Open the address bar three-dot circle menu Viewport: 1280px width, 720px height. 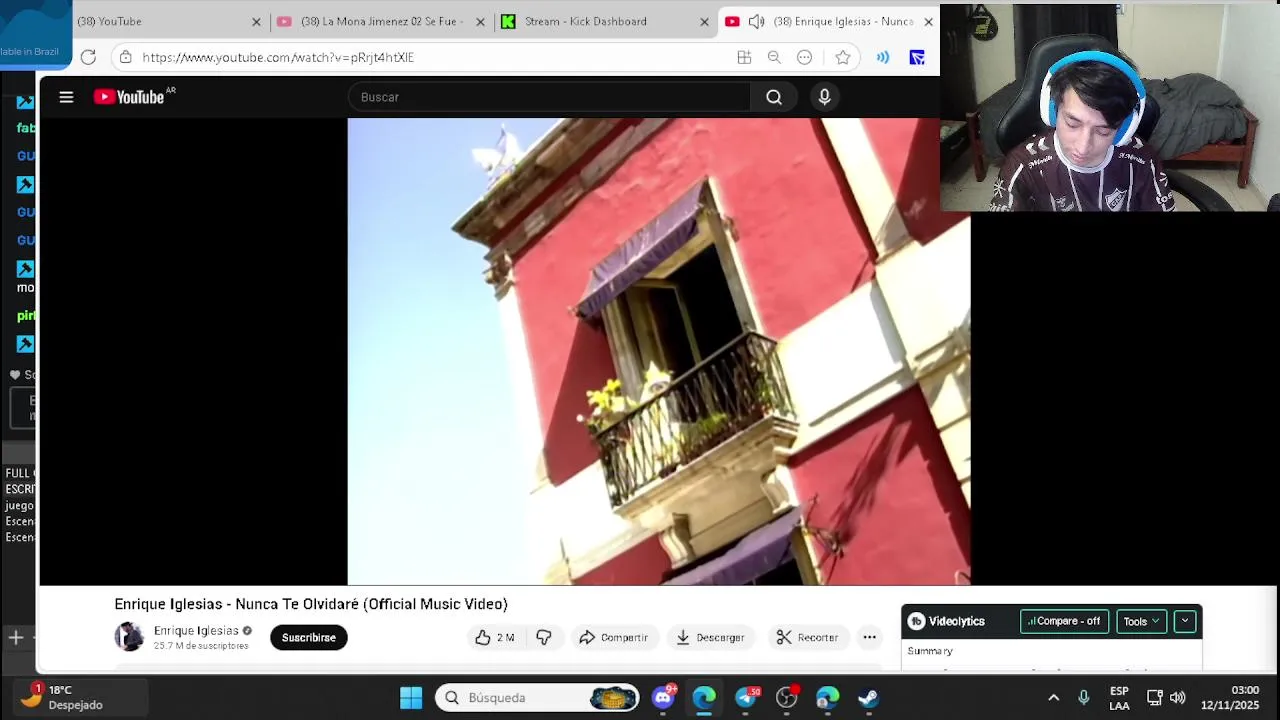(x=805, y=57)
